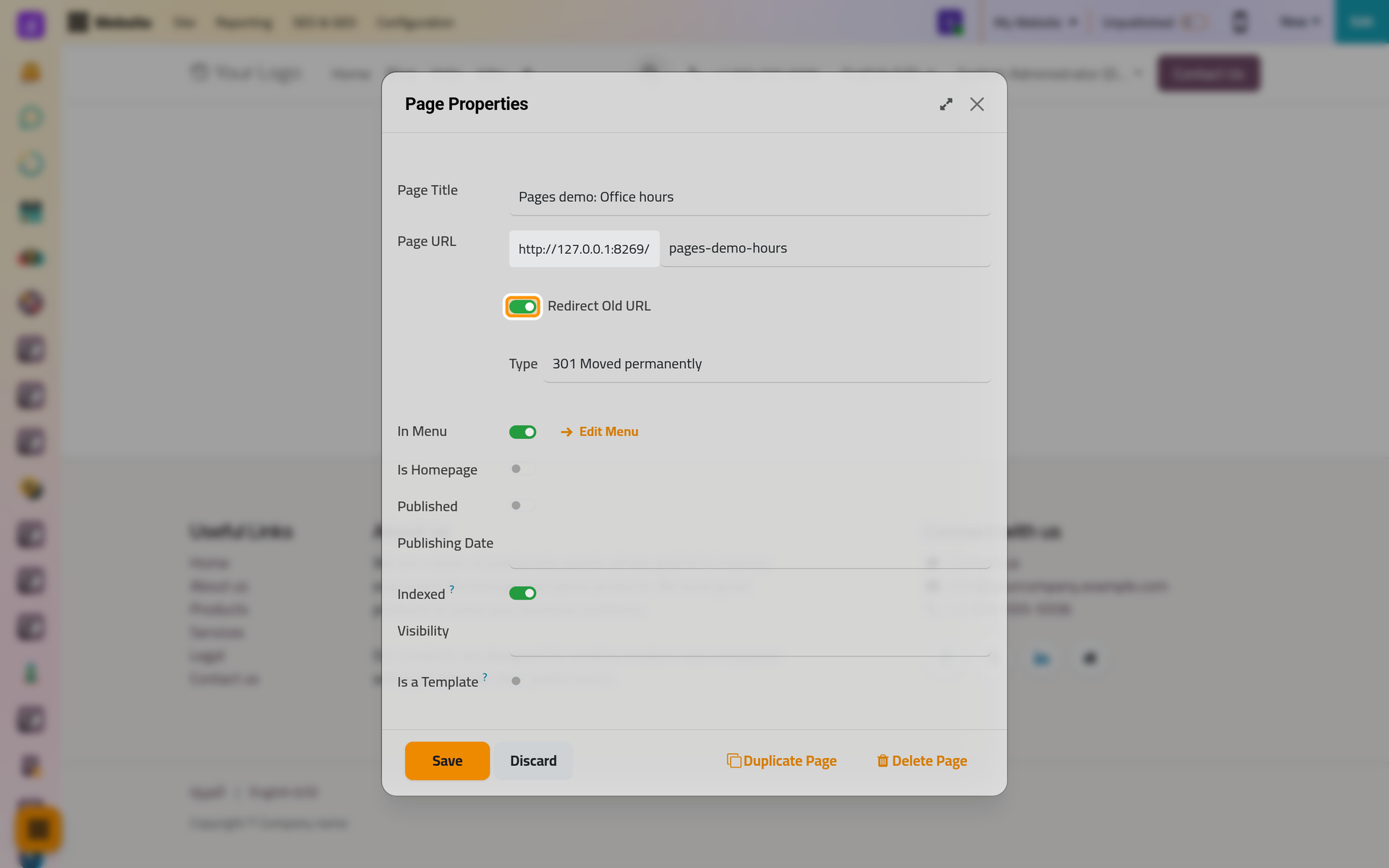
Task: Enable the Is a Template toggle
Action: coord(522,681)
